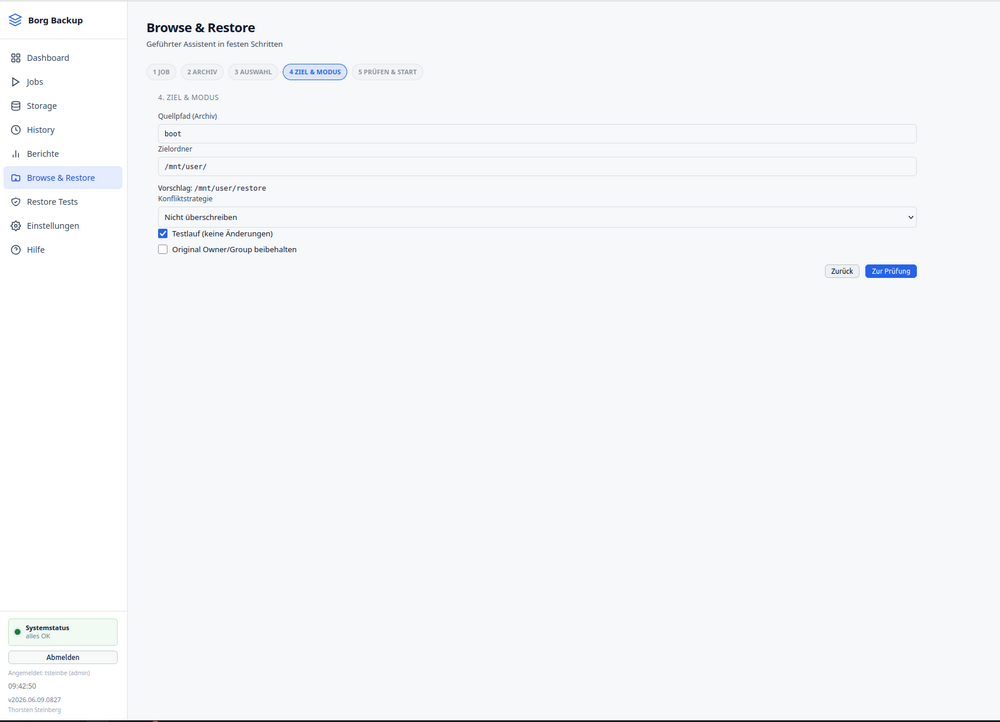This screenshot has width=1000, height=722.
Task: Click the '4. ZIEL & MODUS' section heading
Action: click(x=188, y=98)
